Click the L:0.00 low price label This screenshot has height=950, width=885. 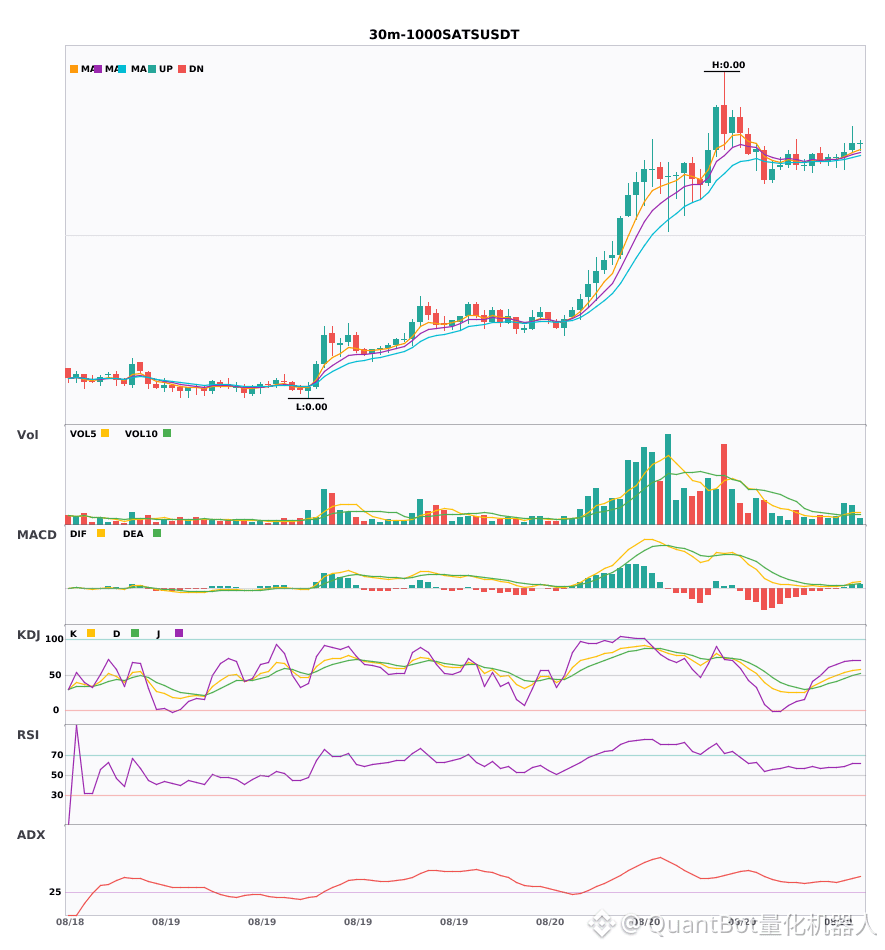pyautogui.click(x=311, y=407)
